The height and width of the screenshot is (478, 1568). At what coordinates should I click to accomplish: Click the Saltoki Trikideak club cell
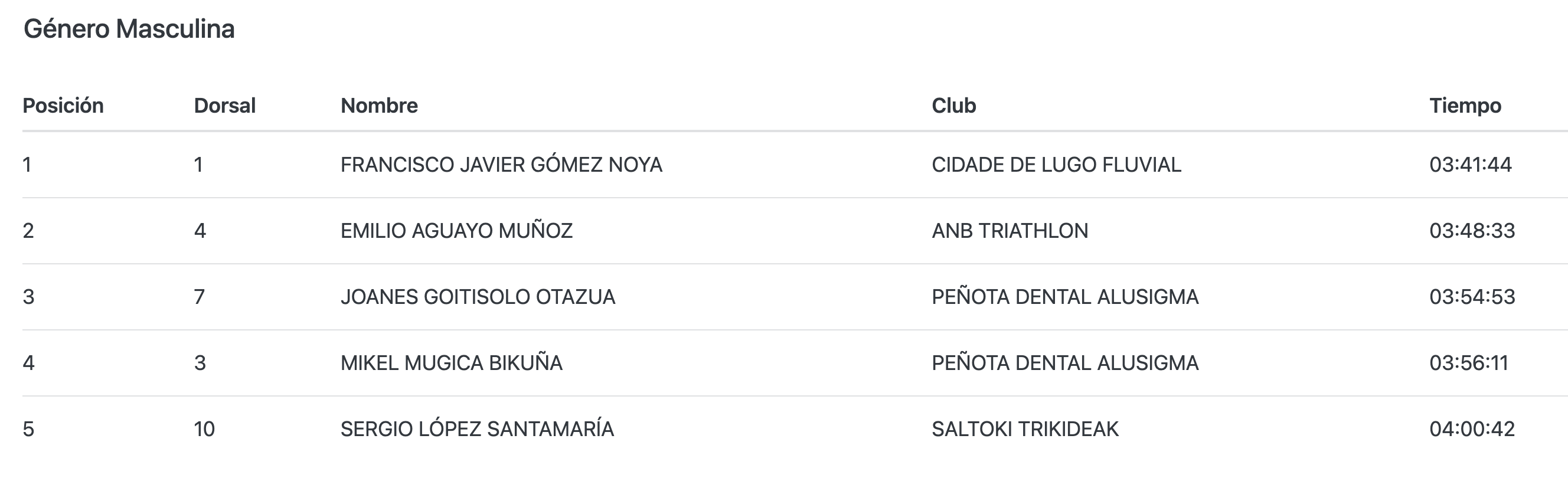(1025, 430)
